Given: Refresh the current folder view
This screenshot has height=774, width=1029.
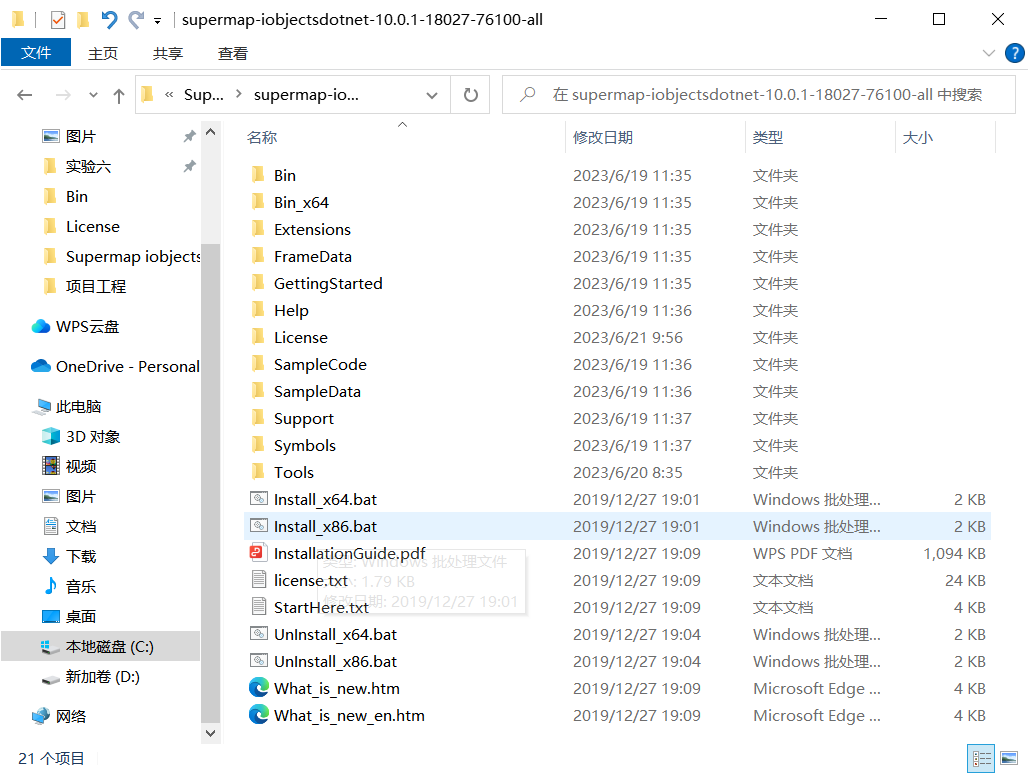Looking at the screenshot, I should coord(471,95).
